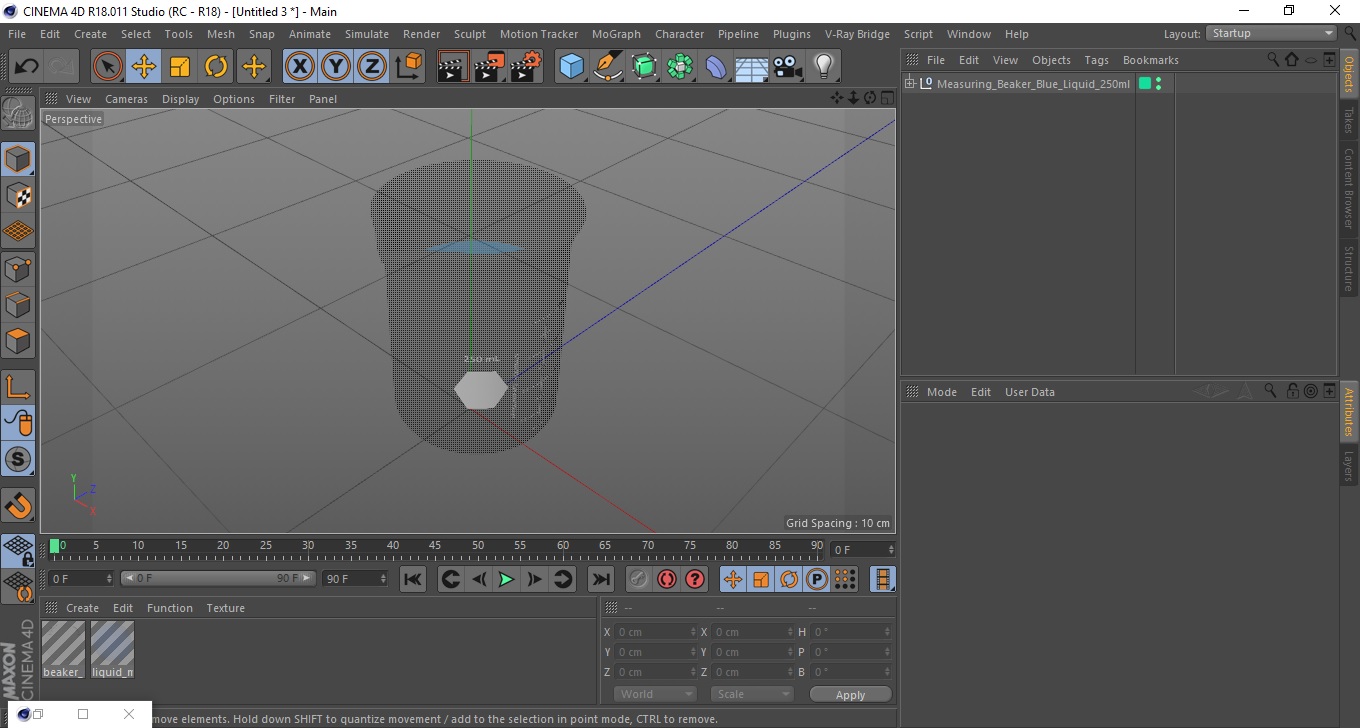Click the Apply button
Image resolution: width=1360 pixels, height=728 pixels.
coord(850,694)
